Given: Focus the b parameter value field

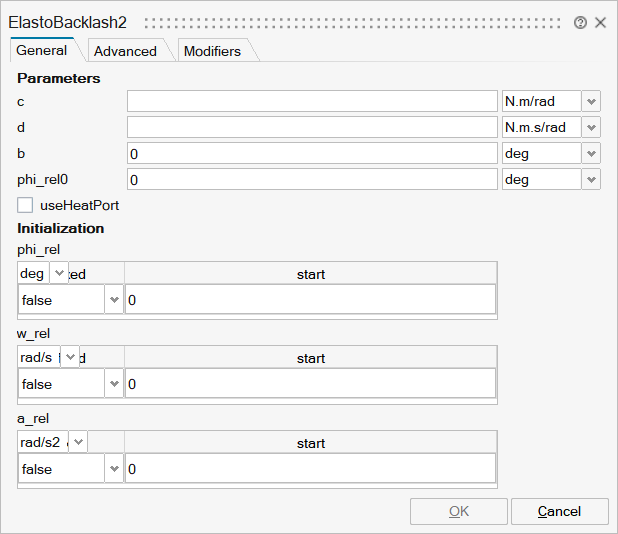Looking at the screenshot, I should pos(312,153).
